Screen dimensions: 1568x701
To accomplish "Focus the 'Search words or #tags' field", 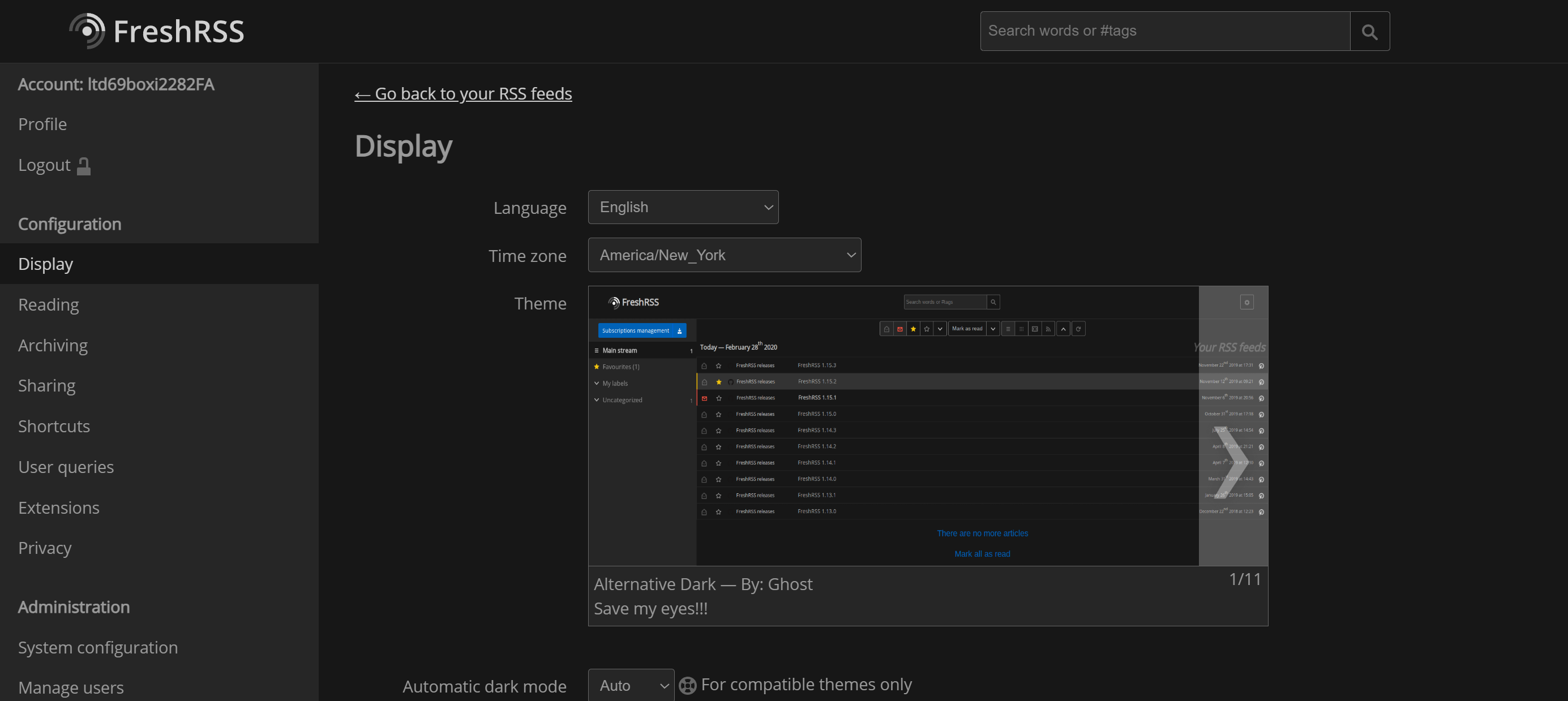I will (x=1165, y=31).
